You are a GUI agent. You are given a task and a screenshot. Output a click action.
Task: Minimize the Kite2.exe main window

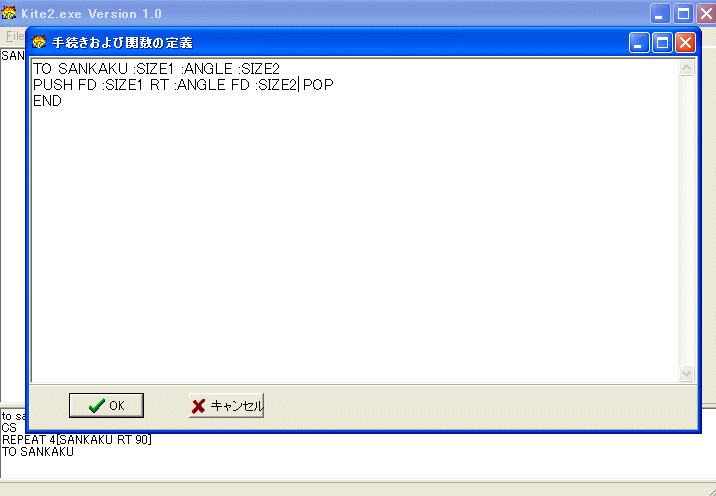[x=660, y=14]
